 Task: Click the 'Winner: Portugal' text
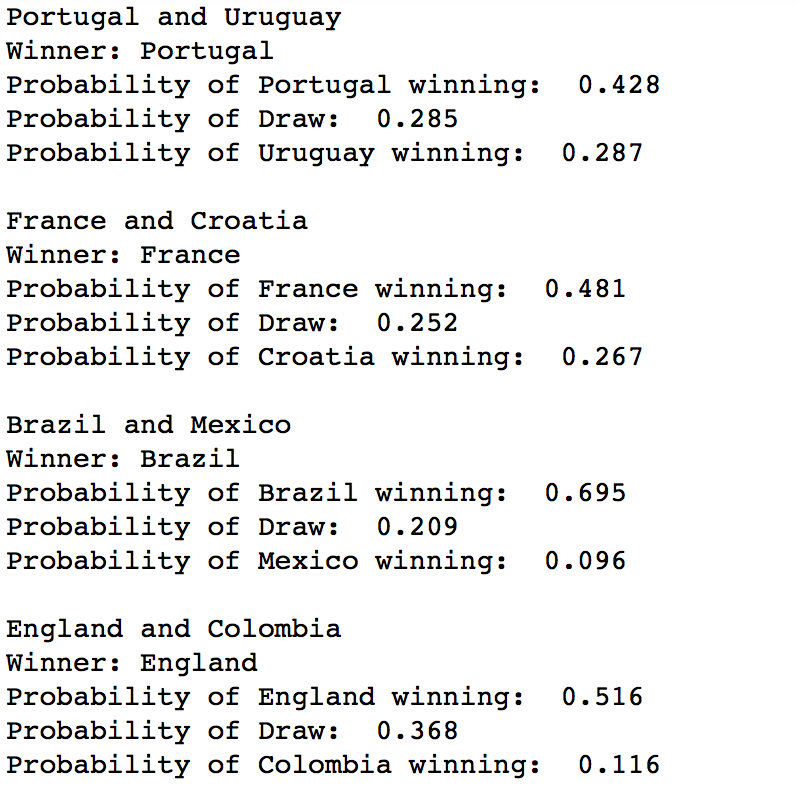[x=139, y=51]
